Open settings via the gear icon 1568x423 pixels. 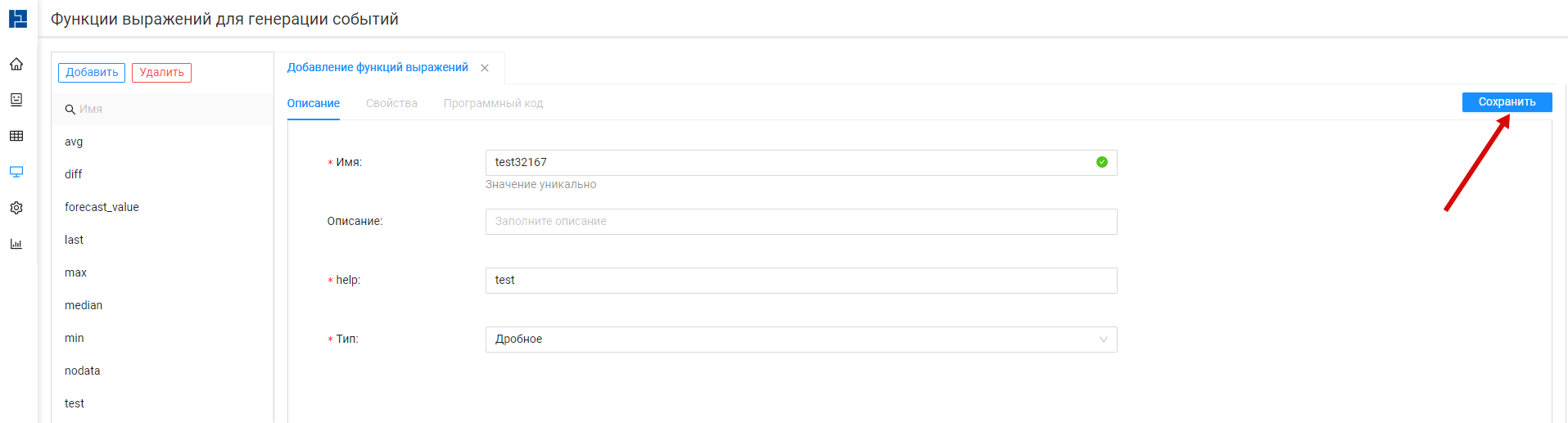click(16, 208)
